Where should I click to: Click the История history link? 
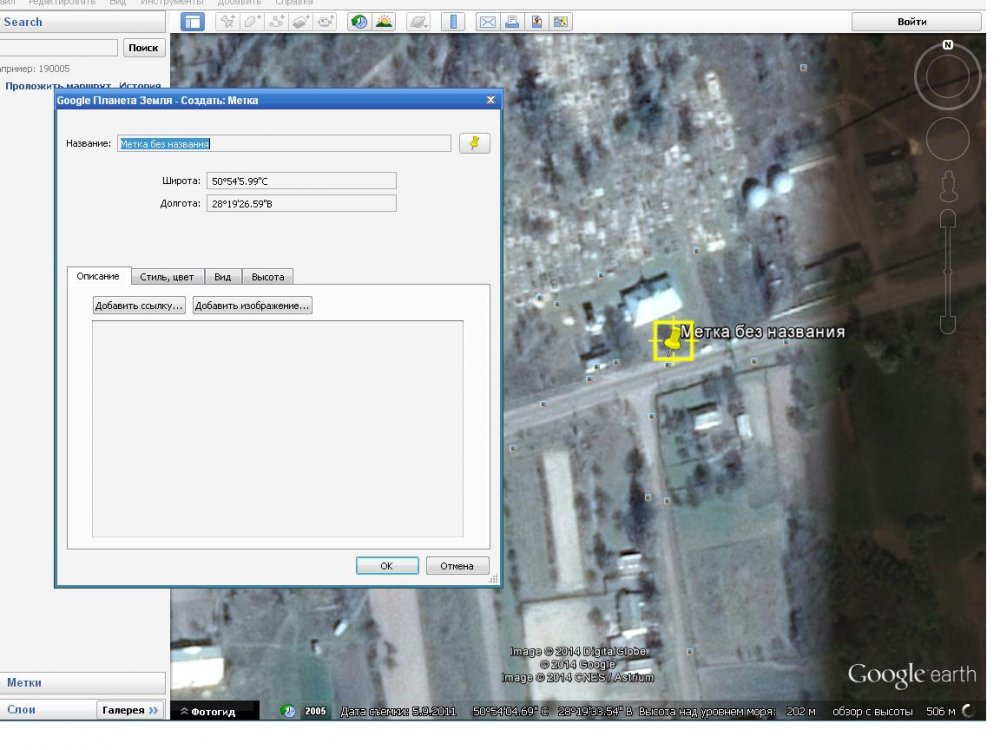point(140,85)
